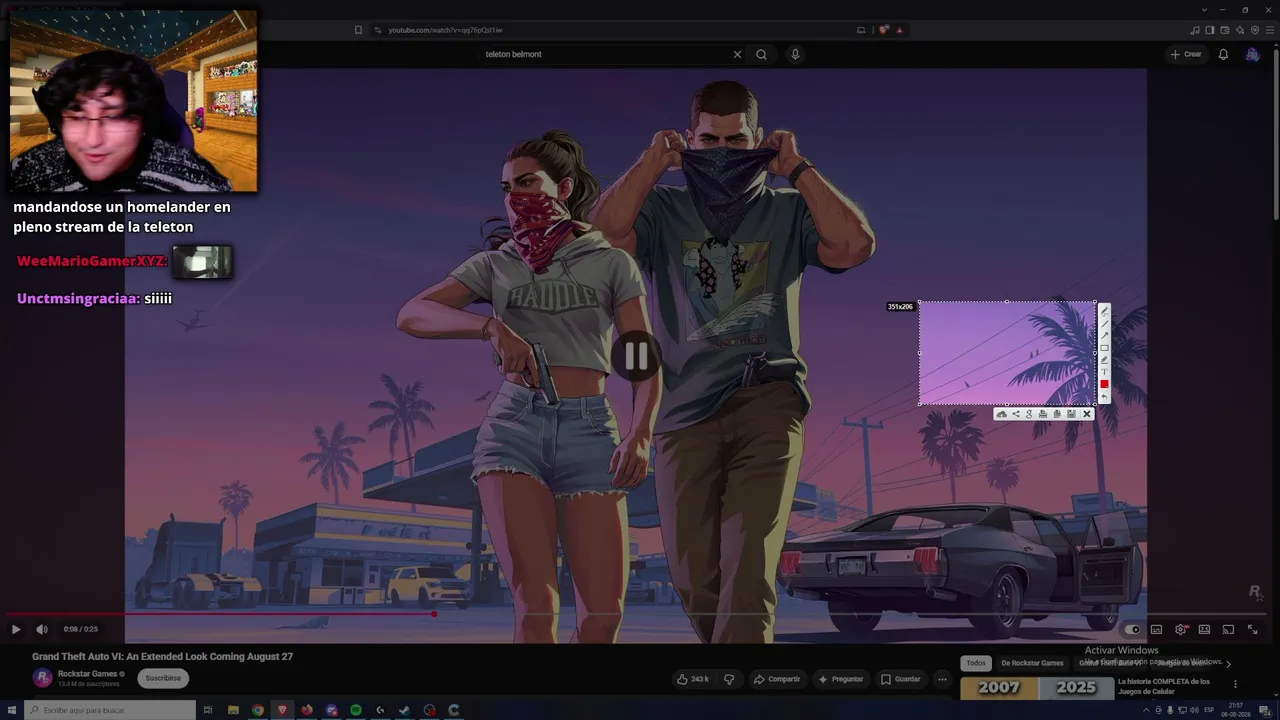This screenshot has height=720, width=1280.
Task: Cast video to another screen
Action: coord(1228,629)
